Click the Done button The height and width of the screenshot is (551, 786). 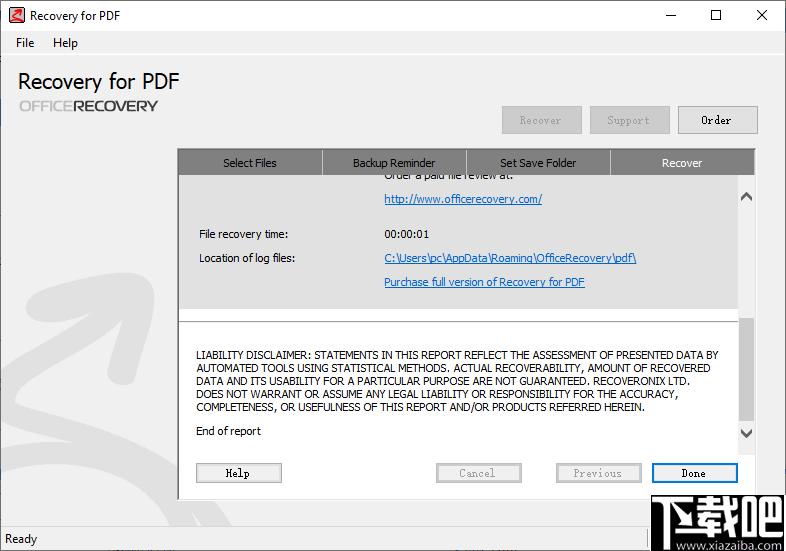point(694,473)
